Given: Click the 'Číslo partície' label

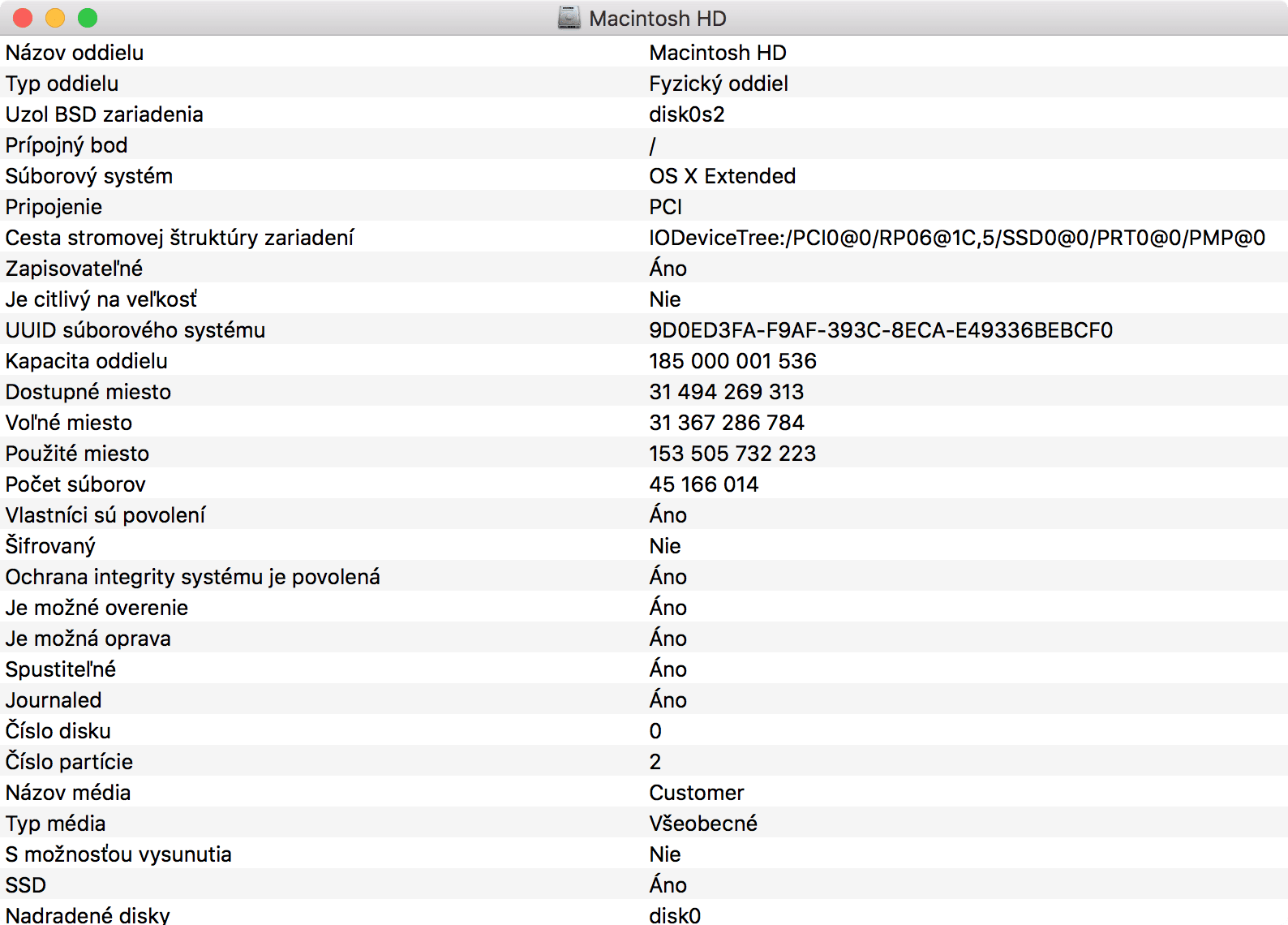Looking at the screenshot, I should pyautogui.click(x=69, y=762).
